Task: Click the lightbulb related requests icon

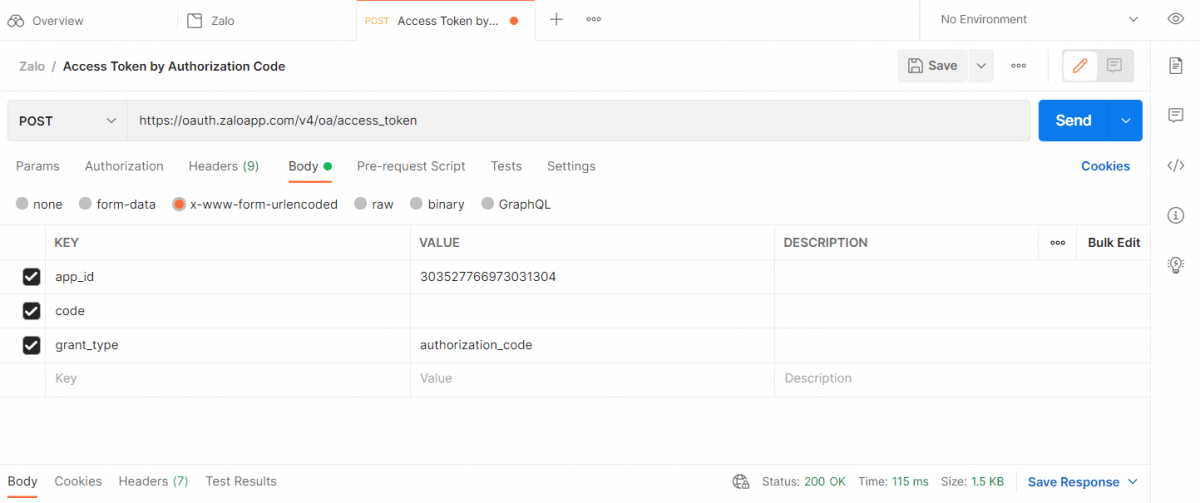Action: click(1176, 265)
